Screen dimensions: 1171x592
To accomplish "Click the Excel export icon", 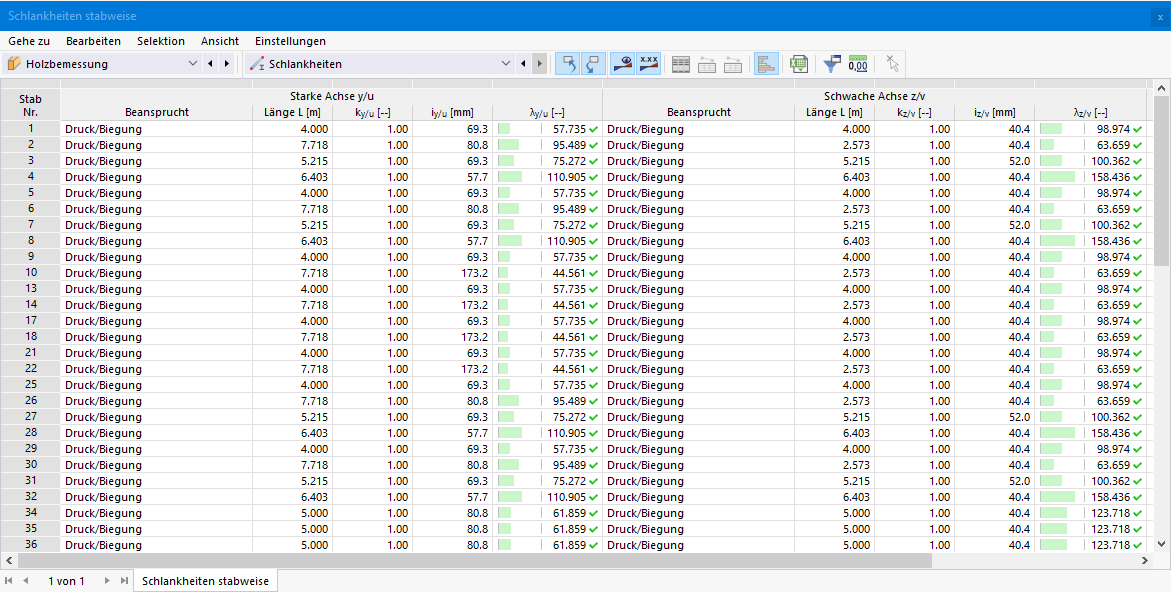I will click(x=798, y=64).
